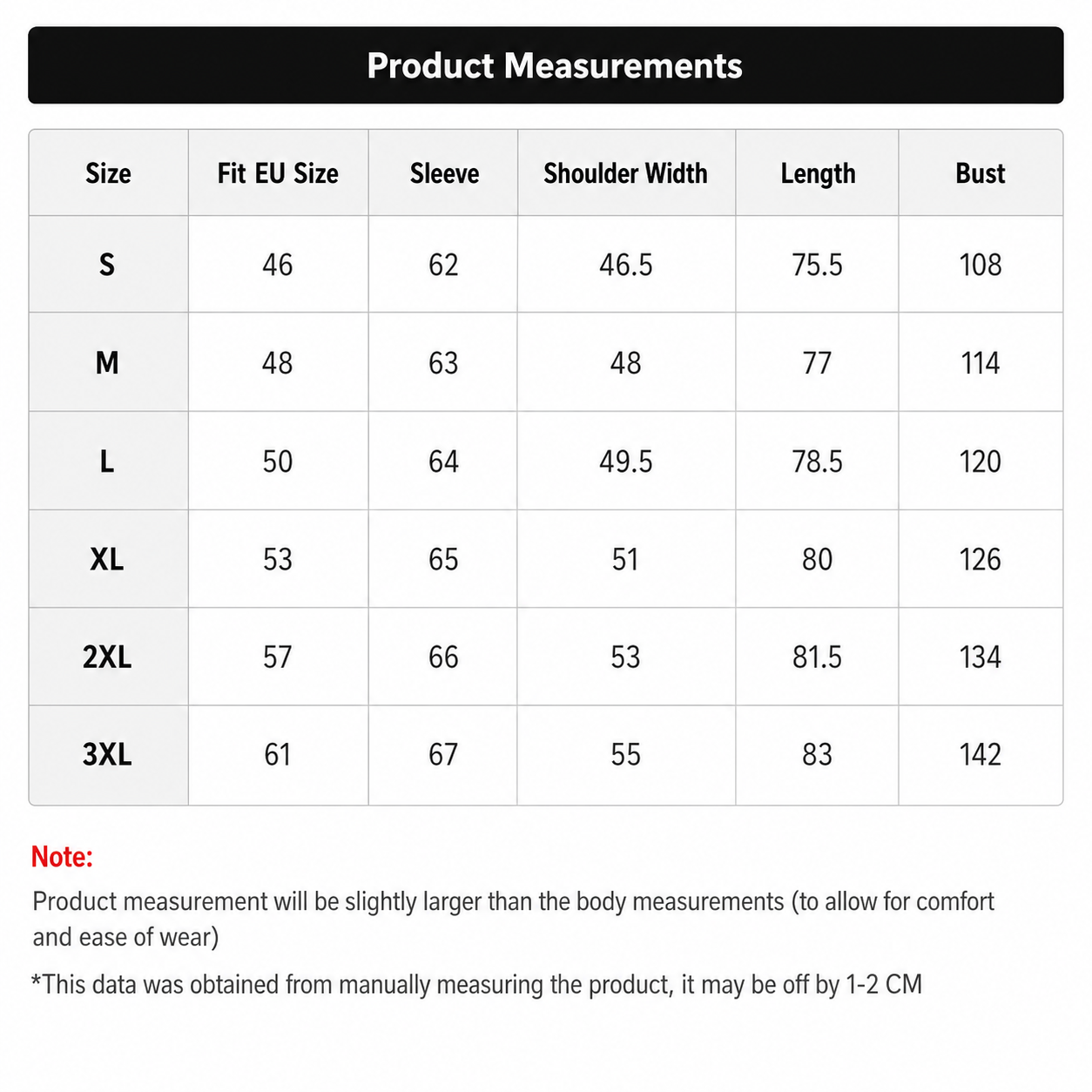Click the Product Measurements title banner
The height and width of the screenshot is (1092, 1092).
[546, 65]
